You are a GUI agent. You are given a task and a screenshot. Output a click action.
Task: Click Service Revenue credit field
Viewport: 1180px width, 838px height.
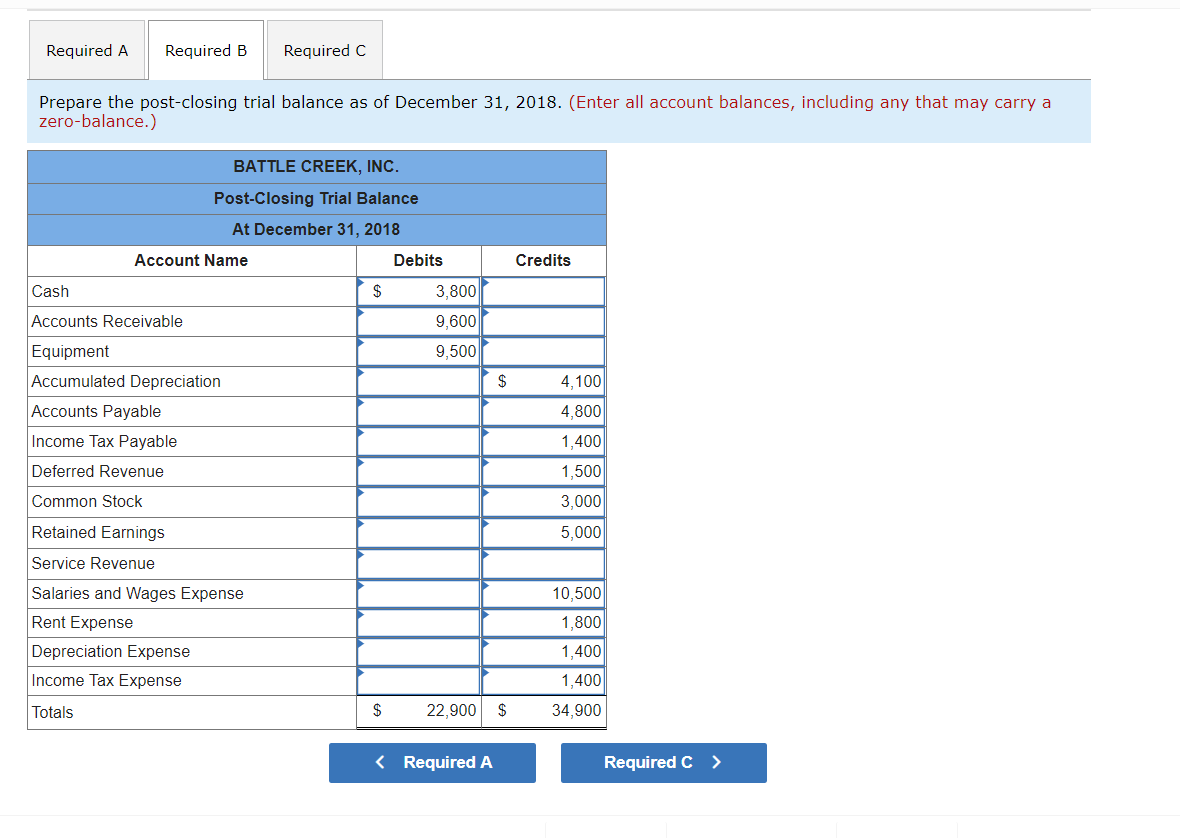coord(543,563)
